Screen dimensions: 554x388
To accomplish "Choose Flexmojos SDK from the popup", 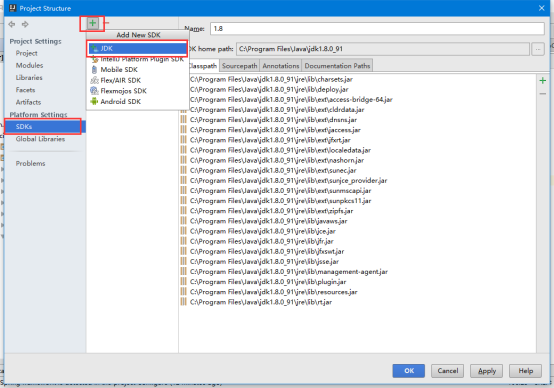I will (138, 91).
